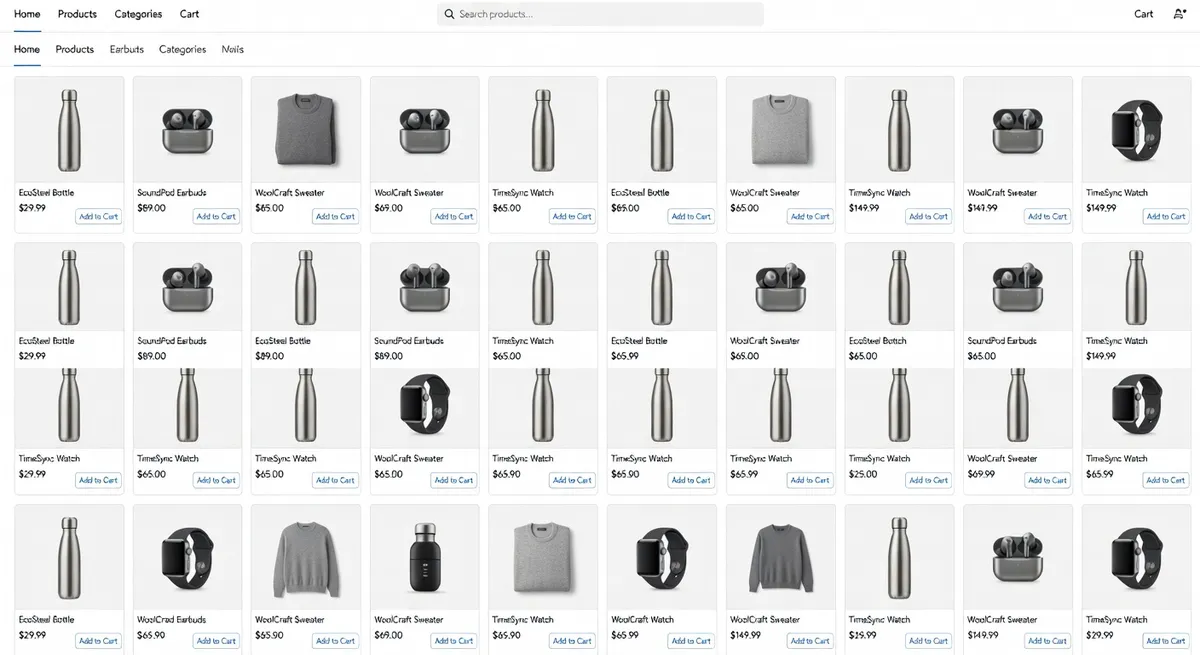Open the user account icon

[1179, 14]
